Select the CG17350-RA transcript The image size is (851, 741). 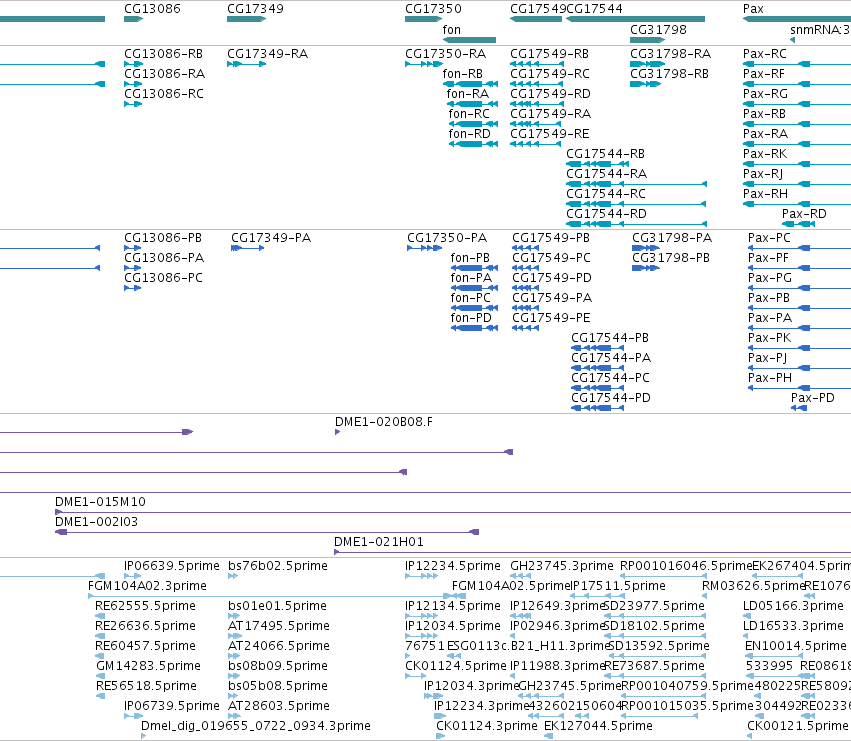pos(423,64)
